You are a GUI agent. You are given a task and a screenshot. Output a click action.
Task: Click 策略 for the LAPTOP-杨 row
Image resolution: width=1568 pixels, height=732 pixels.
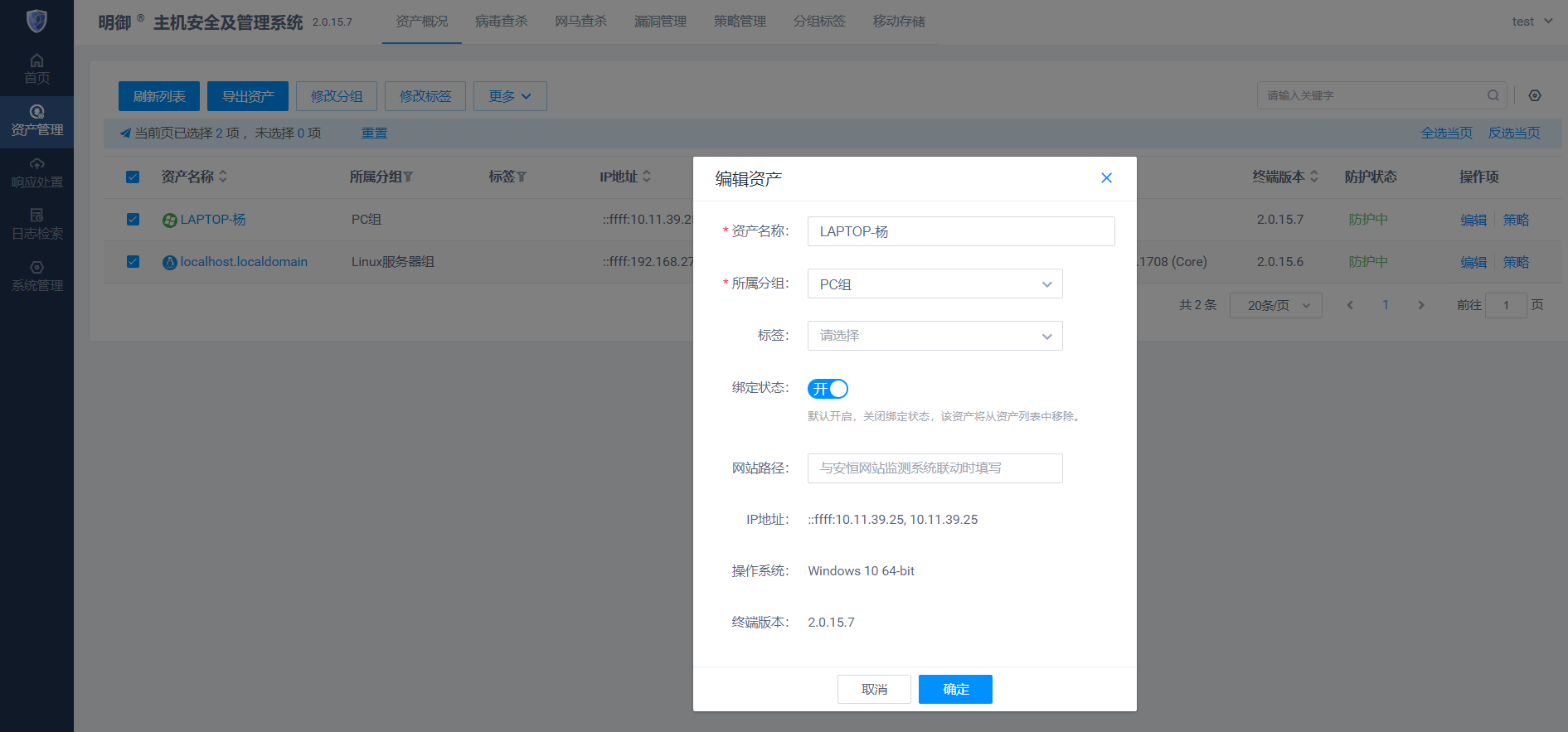[x=1516, y=220]
